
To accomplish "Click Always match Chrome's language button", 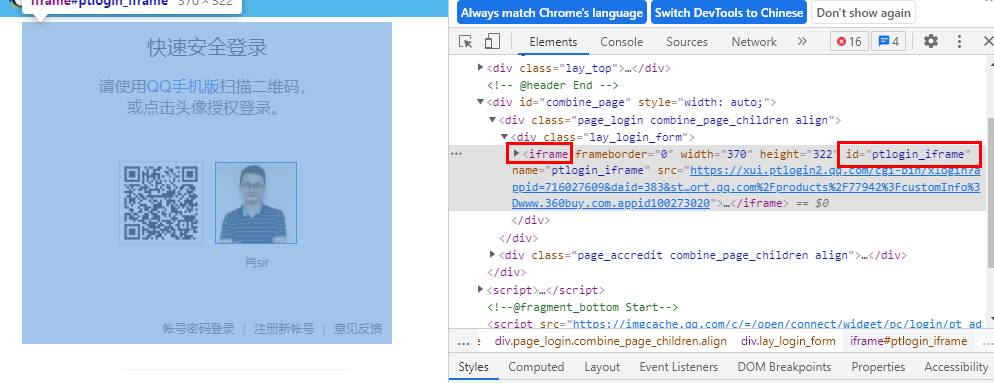I will click(x=552, y=13).
